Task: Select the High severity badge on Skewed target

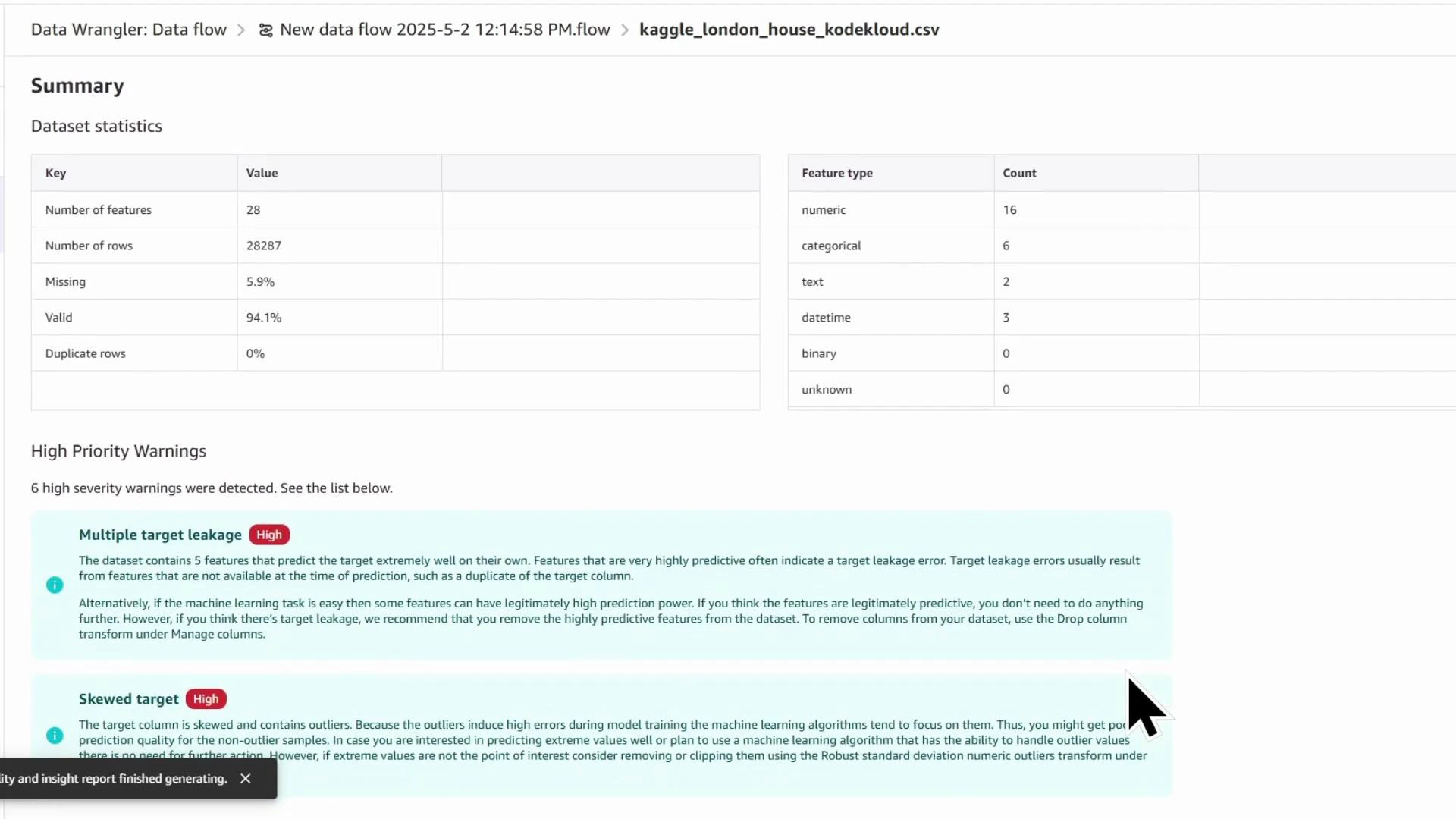Action: pyautogui.click(x=206, y=698)
